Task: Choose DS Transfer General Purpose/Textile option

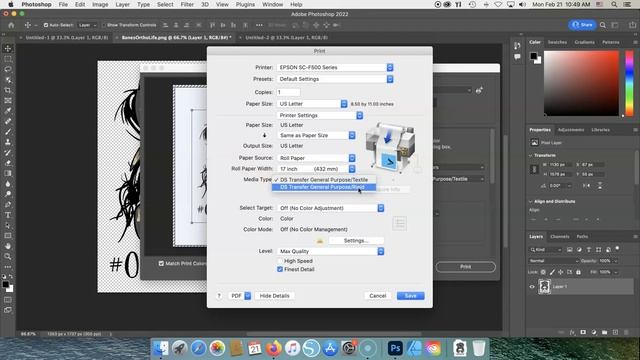Action: click(324, 180)
